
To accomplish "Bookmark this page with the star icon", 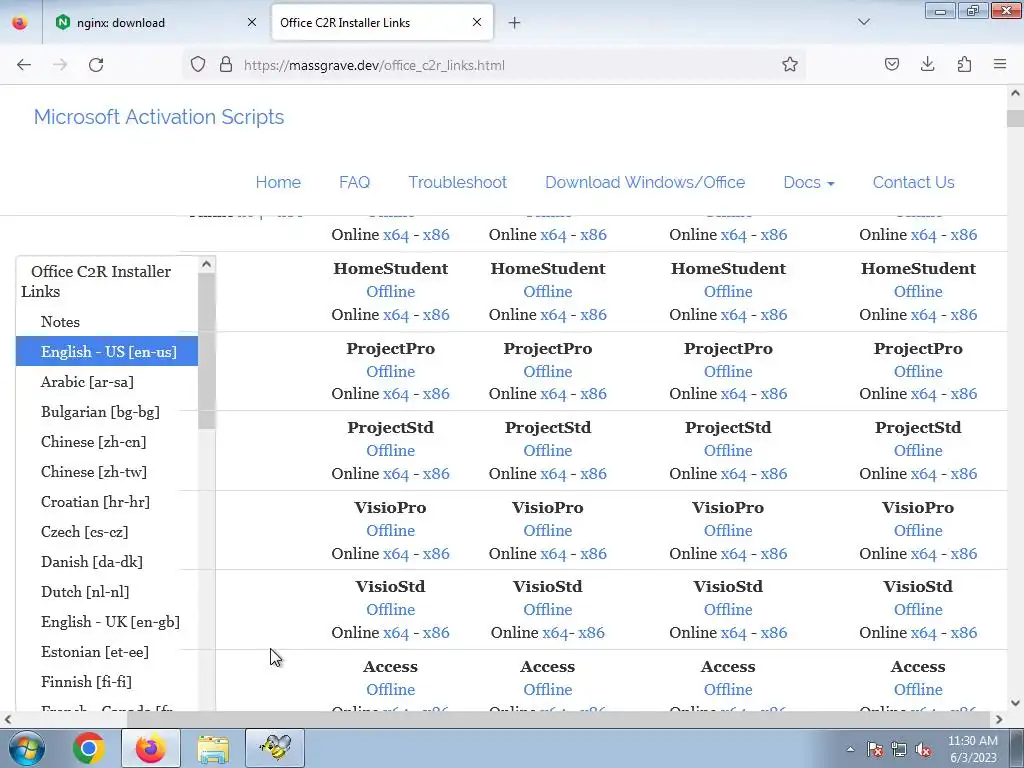I will point(790,65).
